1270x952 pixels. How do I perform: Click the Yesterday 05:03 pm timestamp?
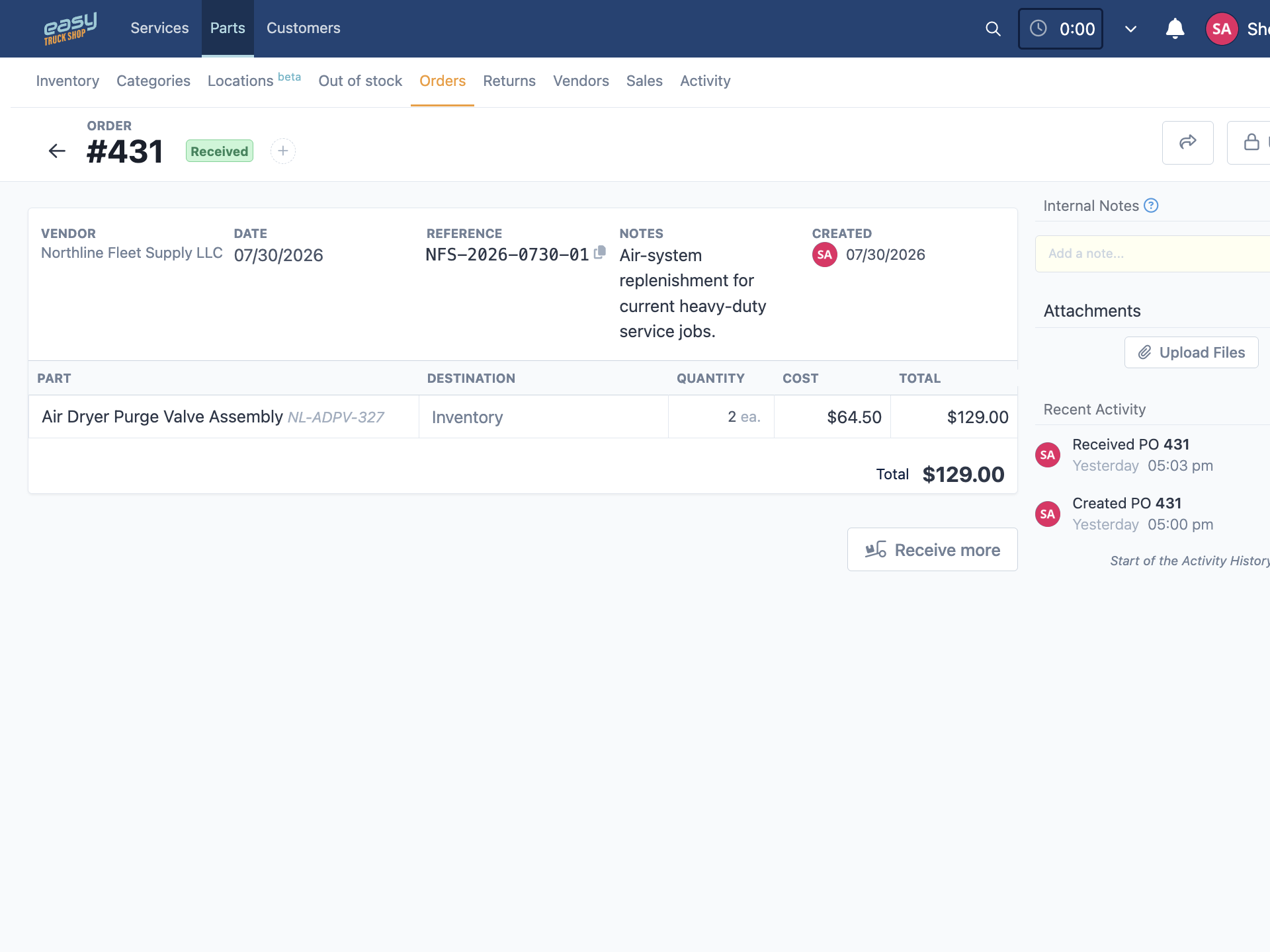click(1143, 465)
